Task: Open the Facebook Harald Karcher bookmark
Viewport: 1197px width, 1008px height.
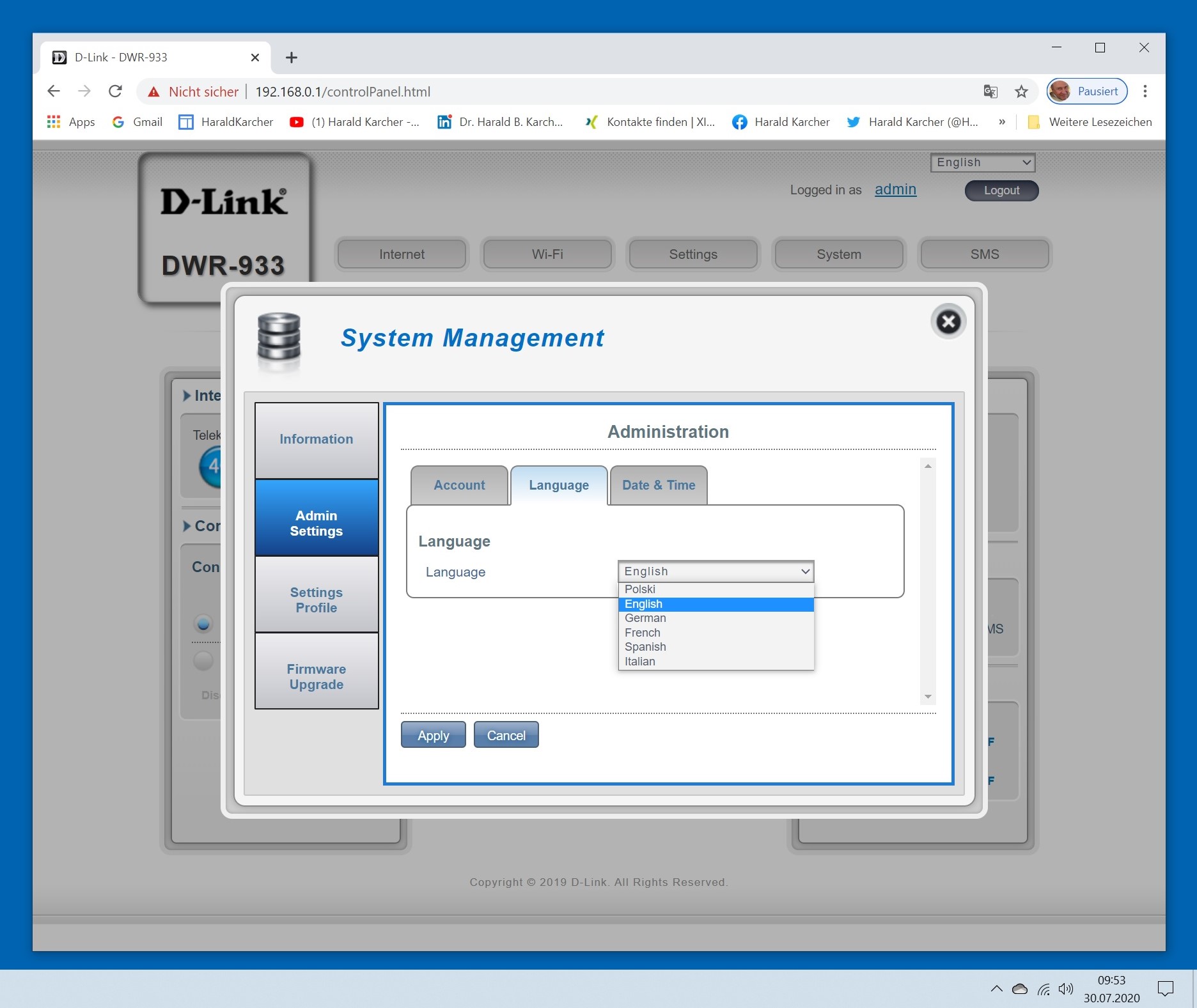Action: (x=781, y=122)
